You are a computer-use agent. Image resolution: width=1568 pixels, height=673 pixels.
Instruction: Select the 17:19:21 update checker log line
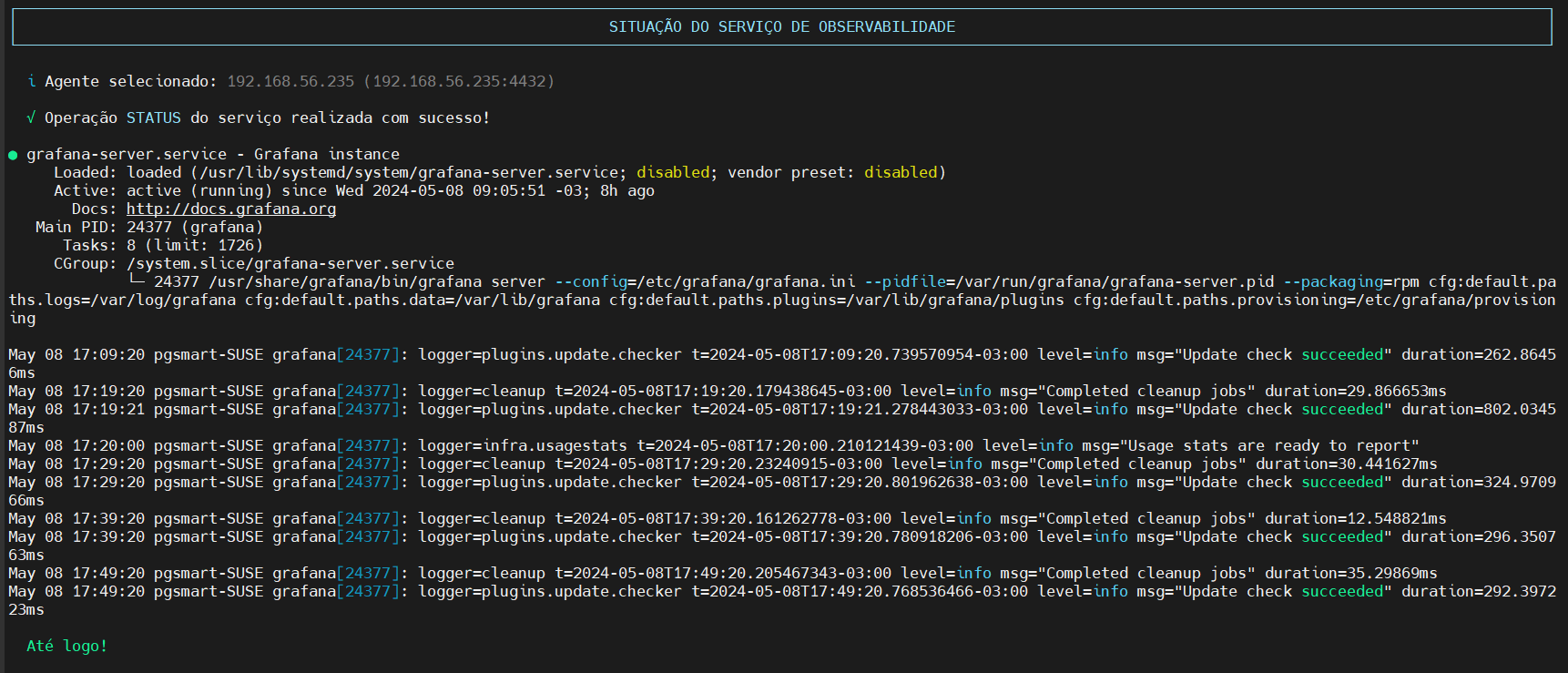(x=782, y=418)
